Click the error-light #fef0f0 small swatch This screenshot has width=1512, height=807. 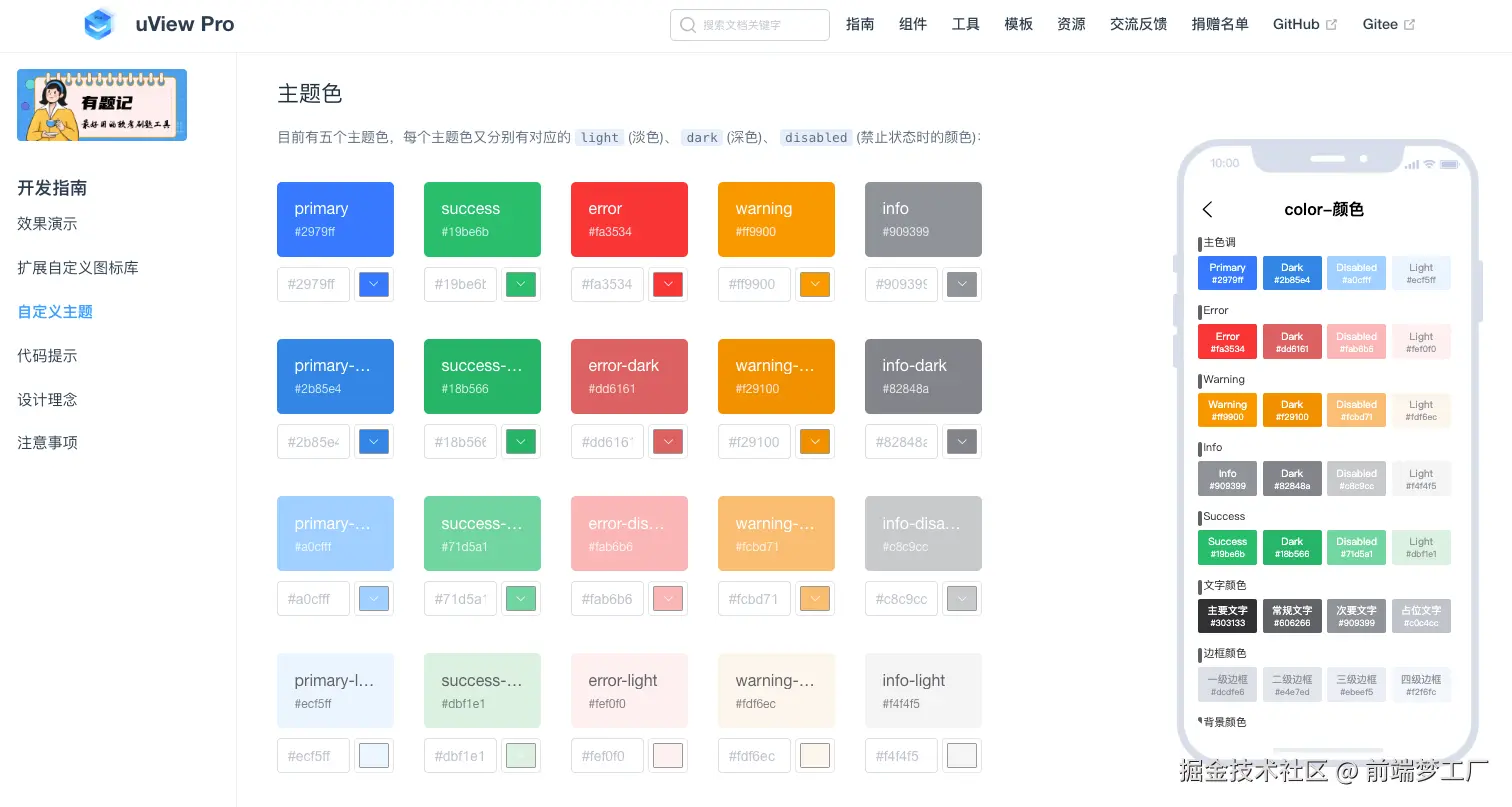pos(668,756)
